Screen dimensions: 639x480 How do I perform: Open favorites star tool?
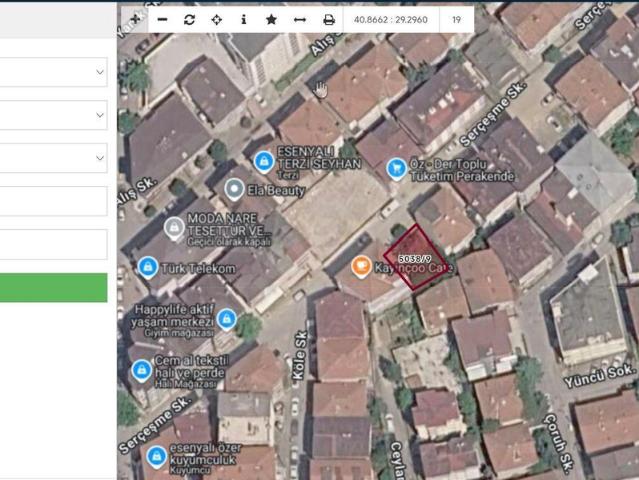pos(271,20)
